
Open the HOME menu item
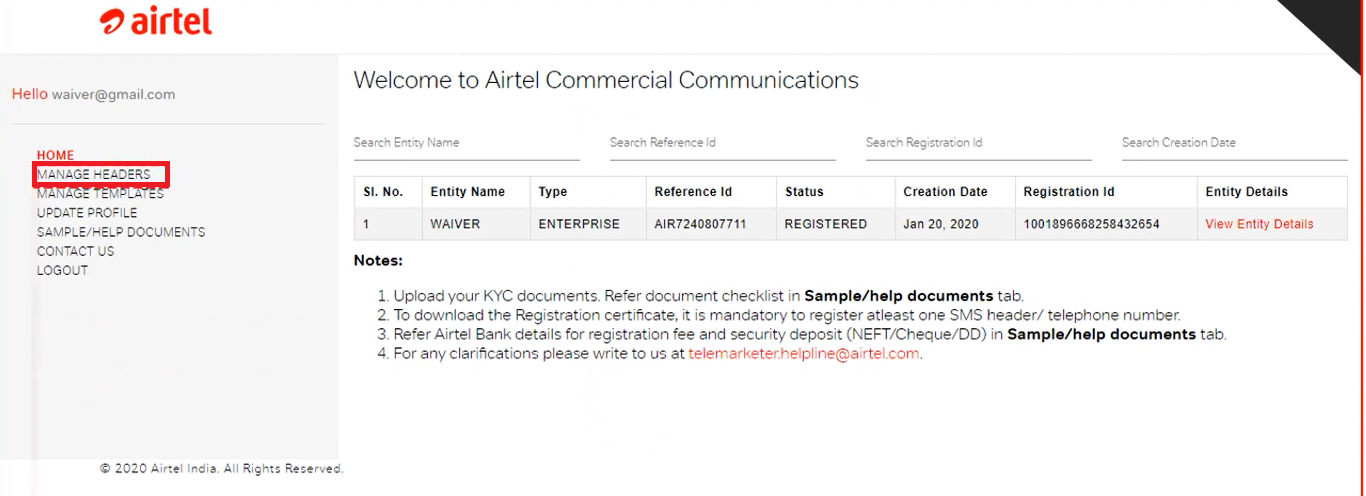[x=55, y=155]
